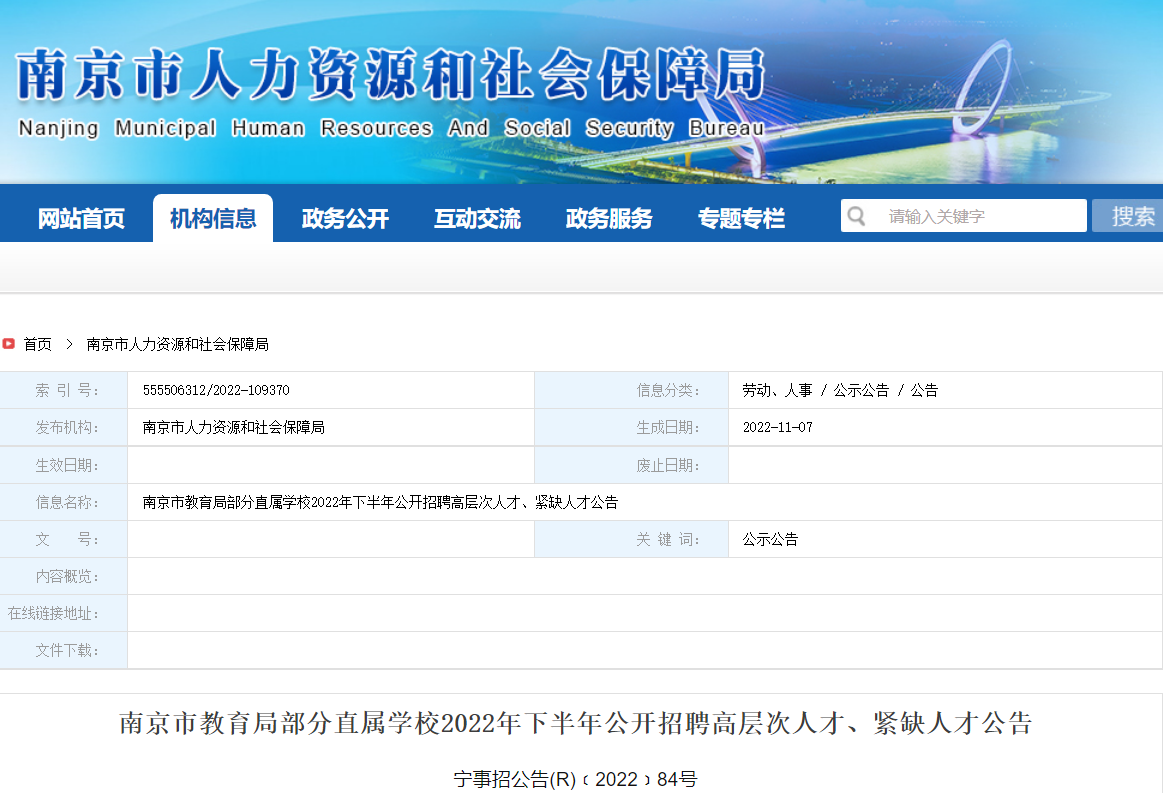Click the 文件下载 label
Screen dimensions: 1163x793
pyautogui.click(x=67, y=651)
